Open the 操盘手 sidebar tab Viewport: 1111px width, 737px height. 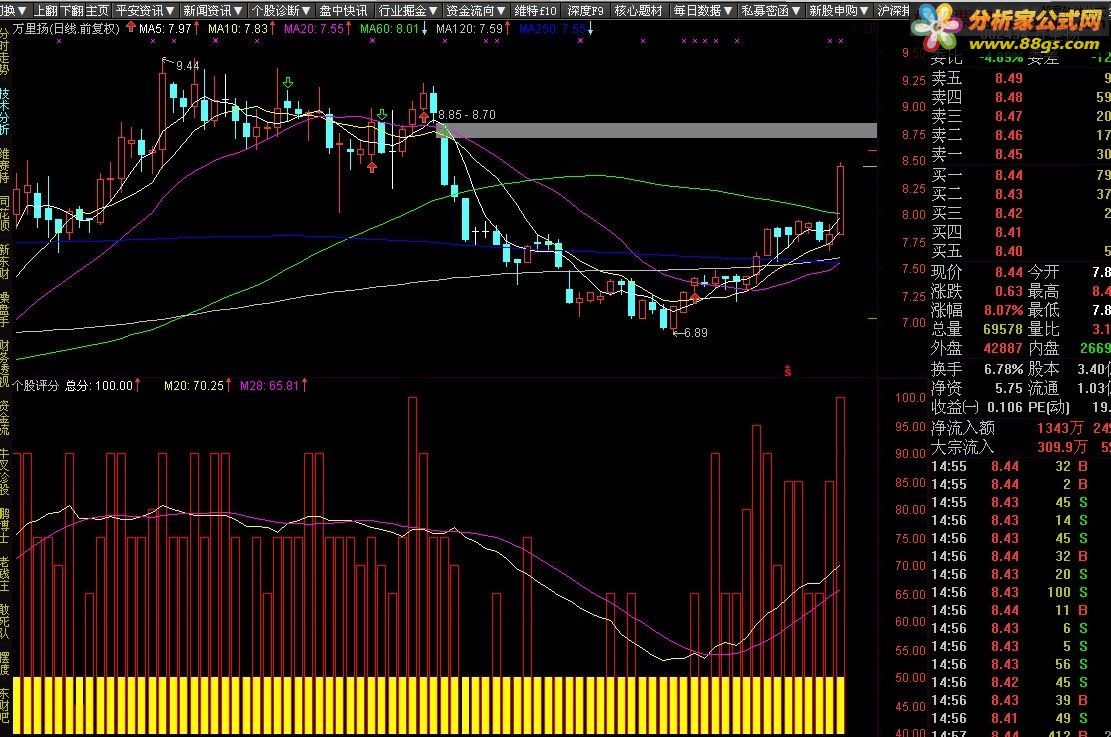tap(5, 310)
